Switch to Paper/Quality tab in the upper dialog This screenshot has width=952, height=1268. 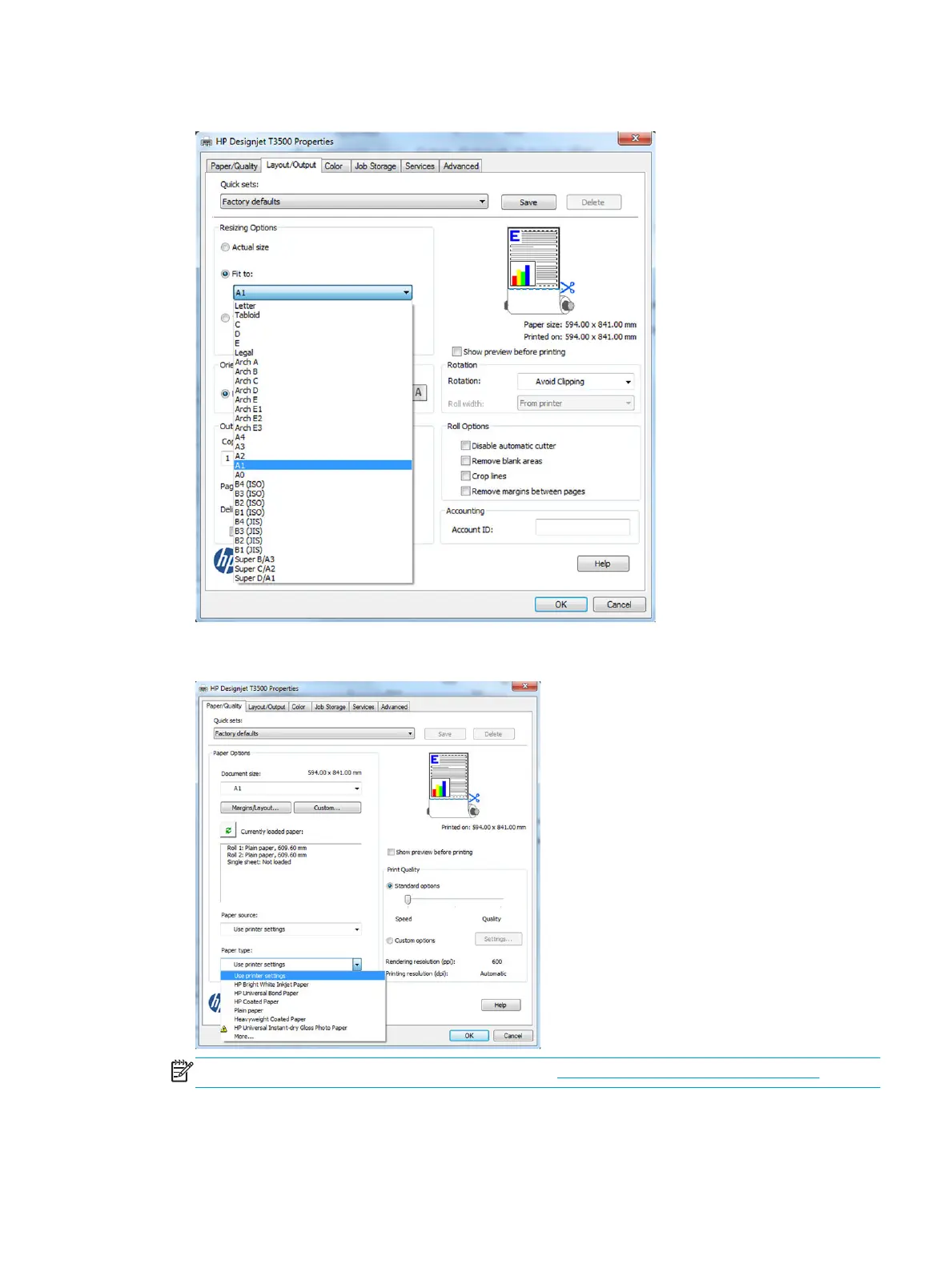(234, 167)
